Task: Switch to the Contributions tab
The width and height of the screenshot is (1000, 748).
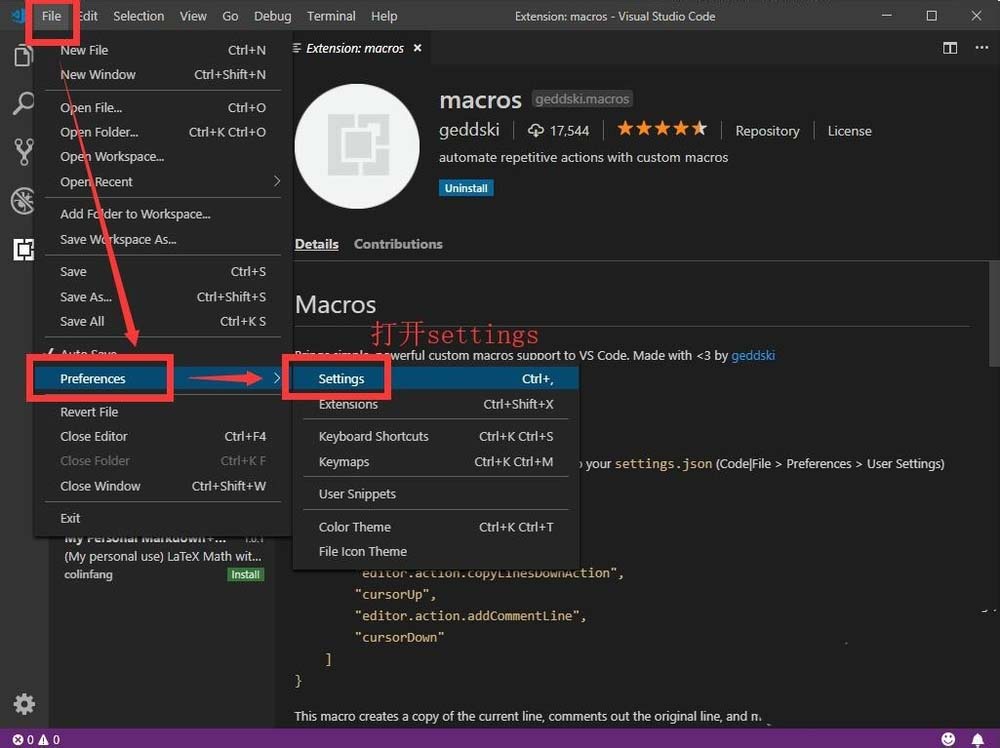Action: [397, 243]
